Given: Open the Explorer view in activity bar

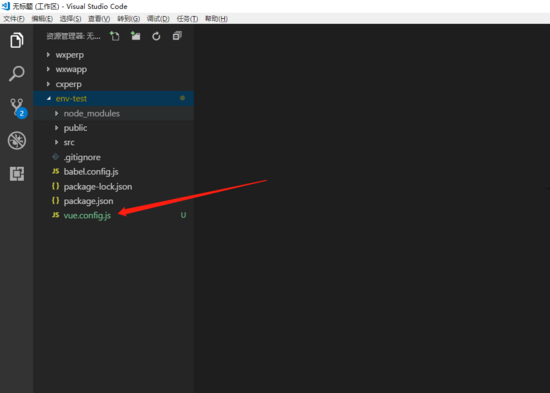Looking at the screenshot, I should coord(16,40).
